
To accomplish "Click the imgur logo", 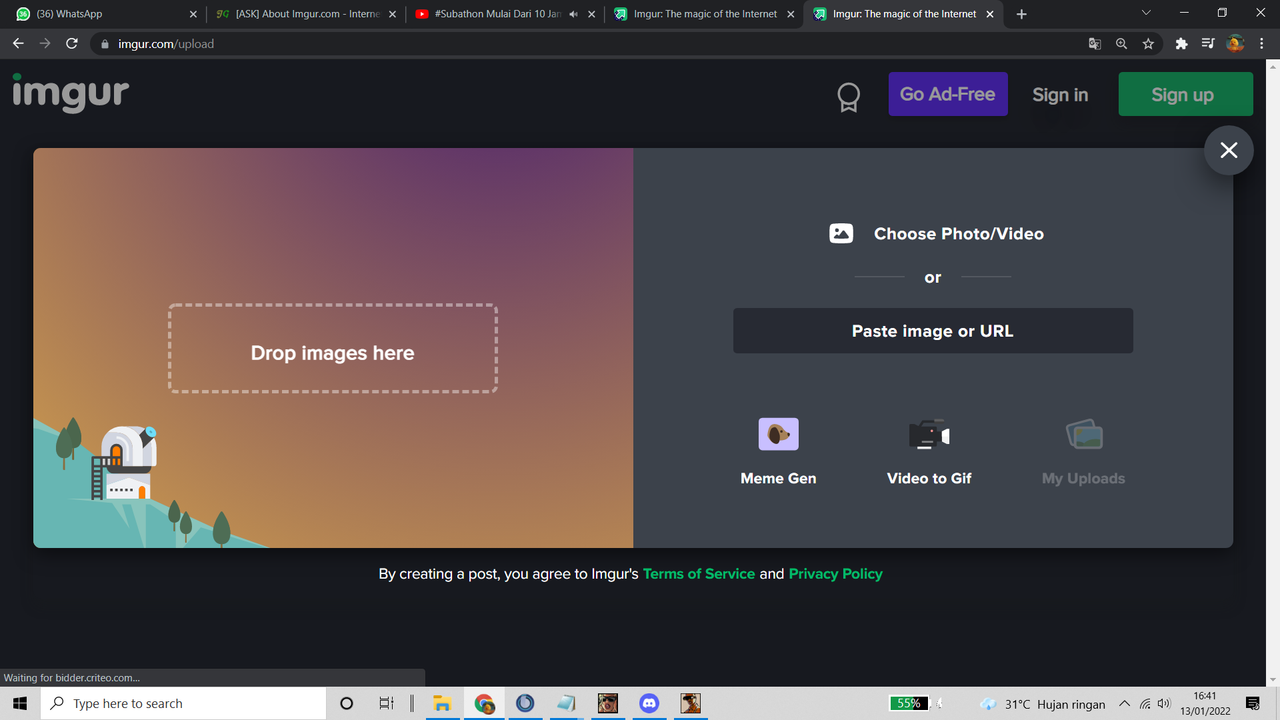I will click(71, 92).
